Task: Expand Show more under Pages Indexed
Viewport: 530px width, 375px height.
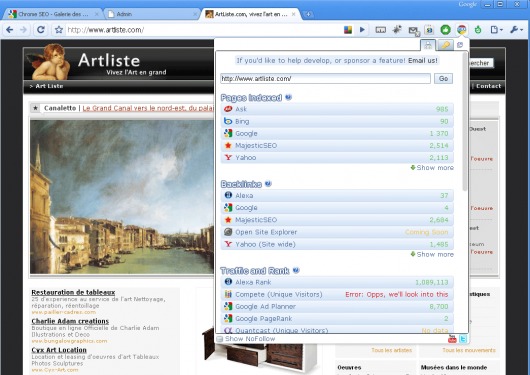Action: pos(432,168)
